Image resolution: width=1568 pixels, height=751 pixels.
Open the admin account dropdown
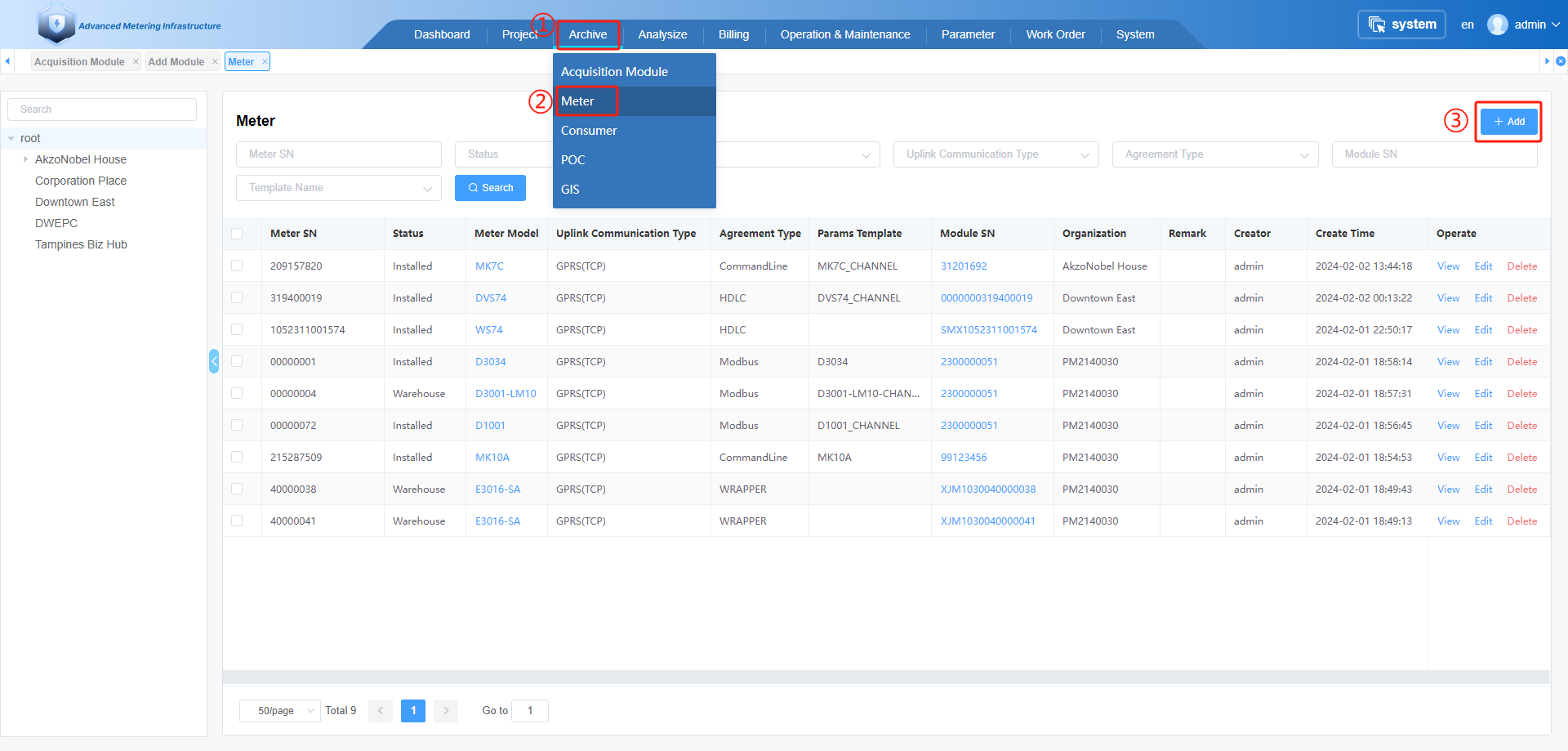(1537, 25)
